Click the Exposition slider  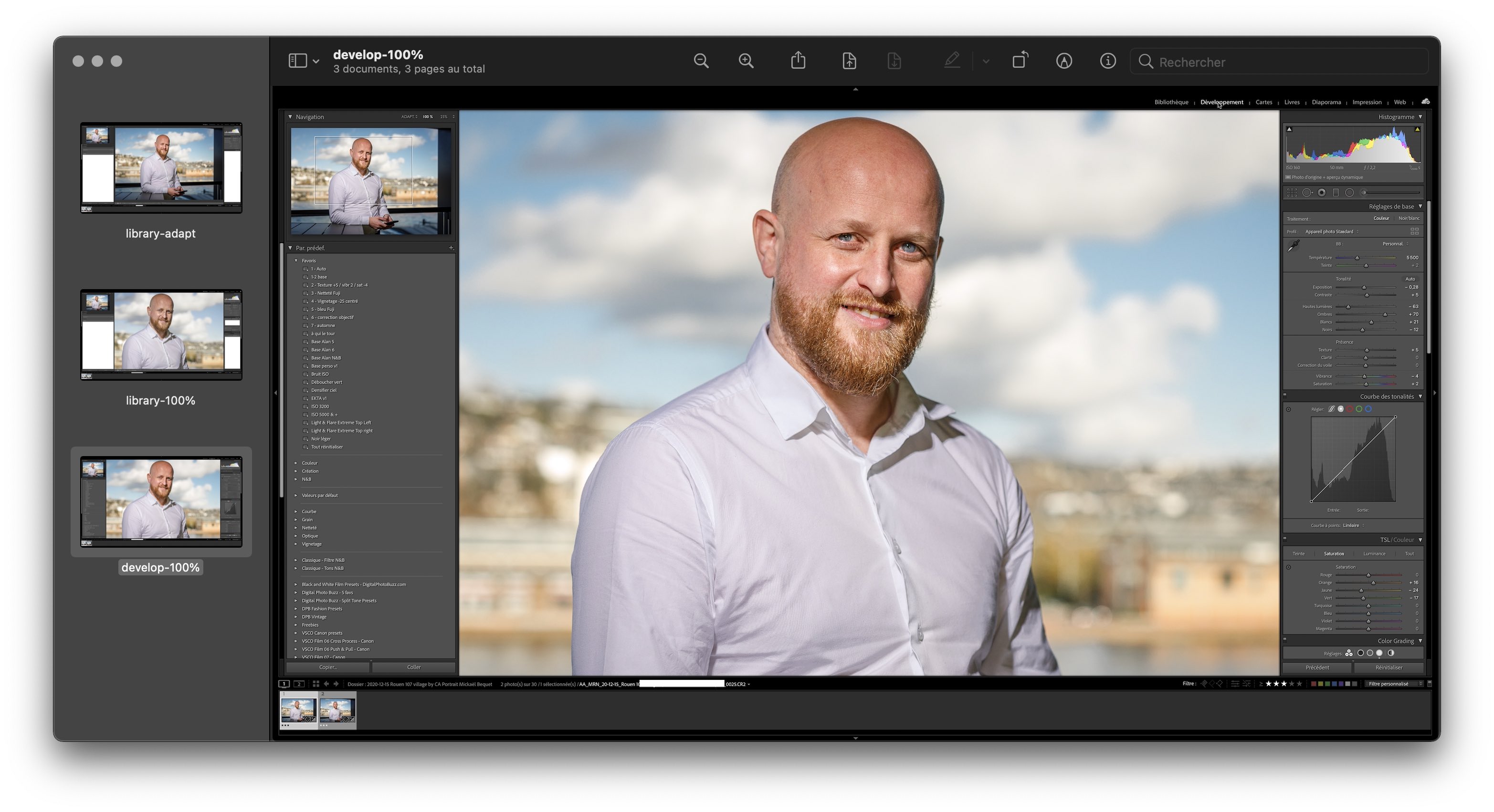pyautogui.click(x=1365, y=288)
